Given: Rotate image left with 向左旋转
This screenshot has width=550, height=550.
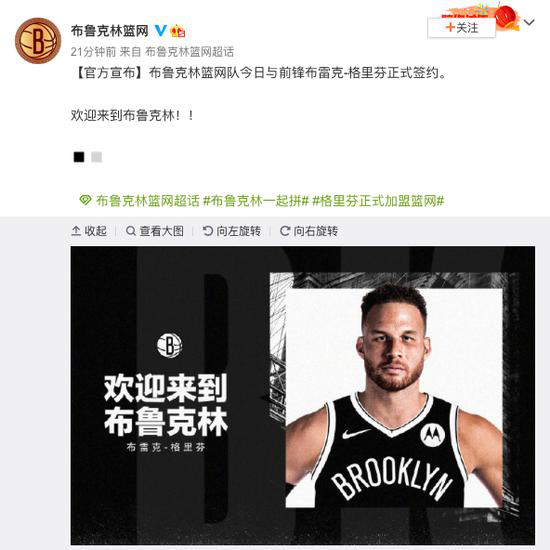Looking at the screenshot, I should pos(232,231).
